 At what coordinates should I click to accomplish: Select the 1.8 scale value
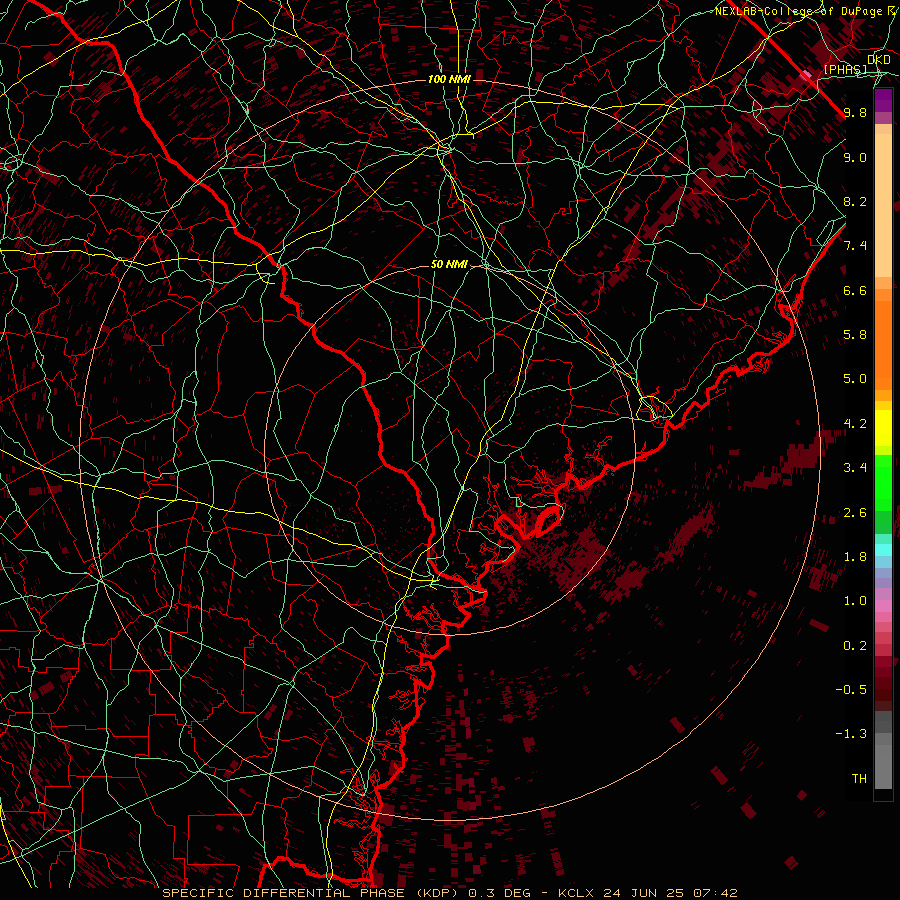coord(855,557)
